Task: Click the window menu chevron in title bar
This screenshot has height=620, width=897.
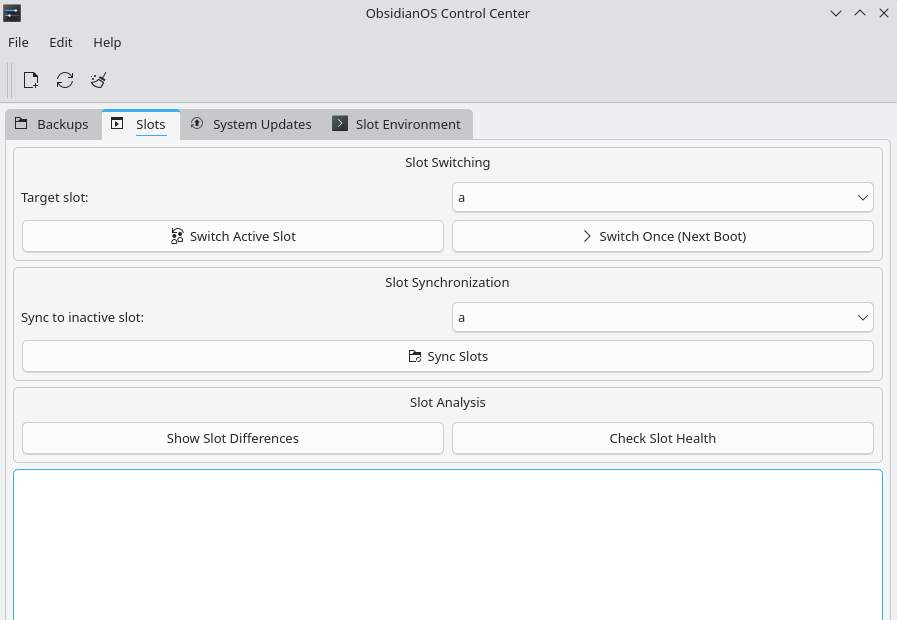Action: tap(836, 13)
